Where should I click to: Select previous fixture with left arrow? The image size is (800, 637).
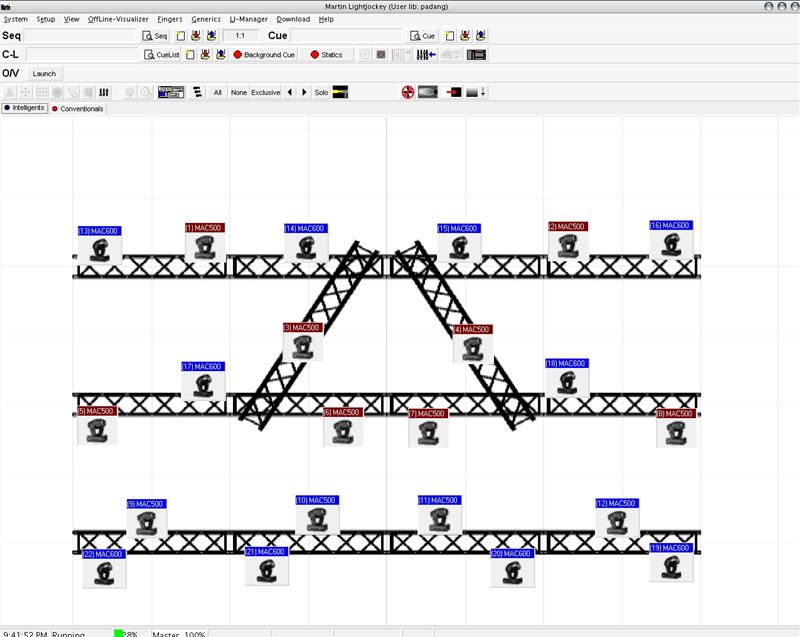click(290, 92)
